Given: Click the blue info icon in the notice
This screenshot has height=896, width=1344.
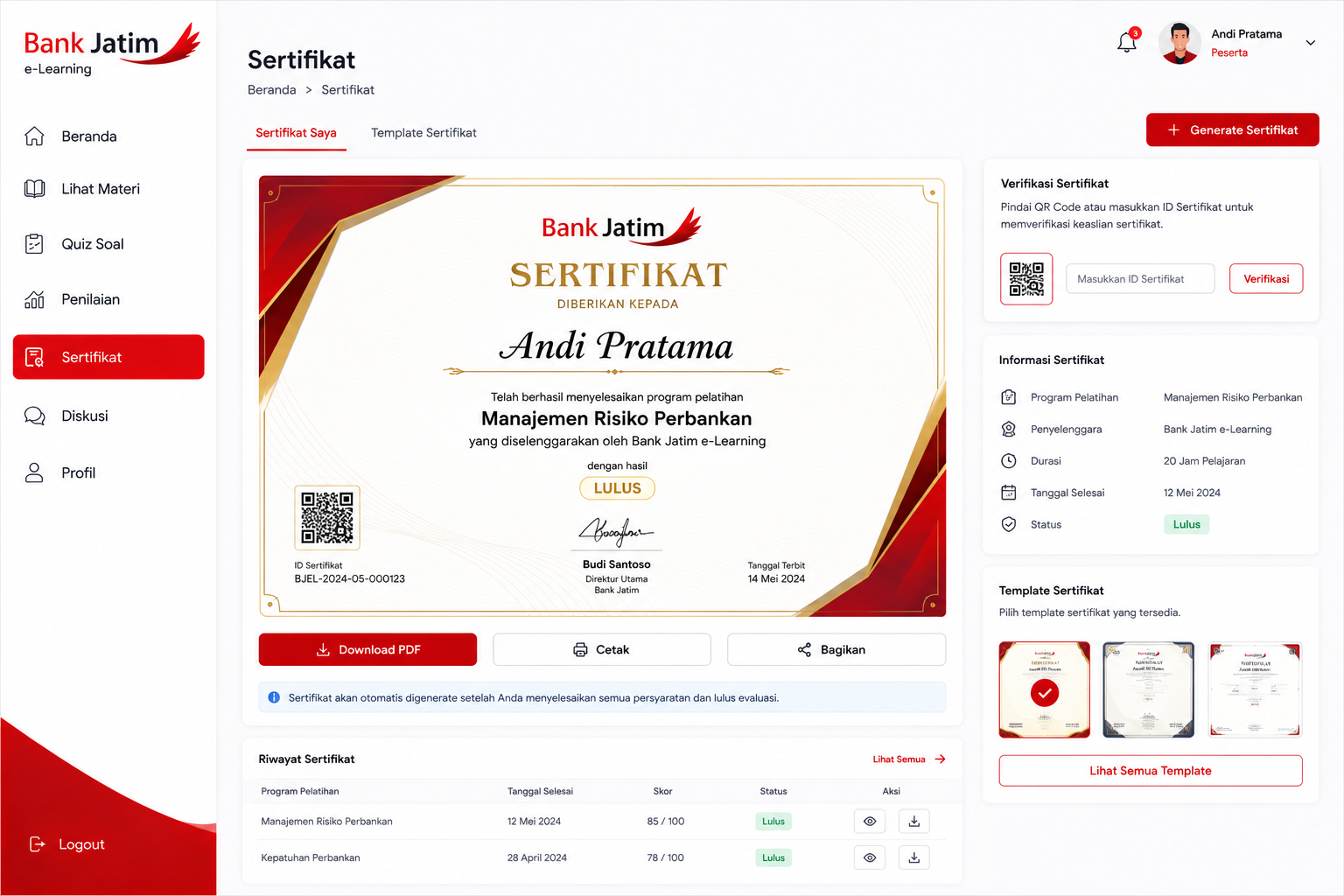Looking at the screenshot, I should pos(274,697).
